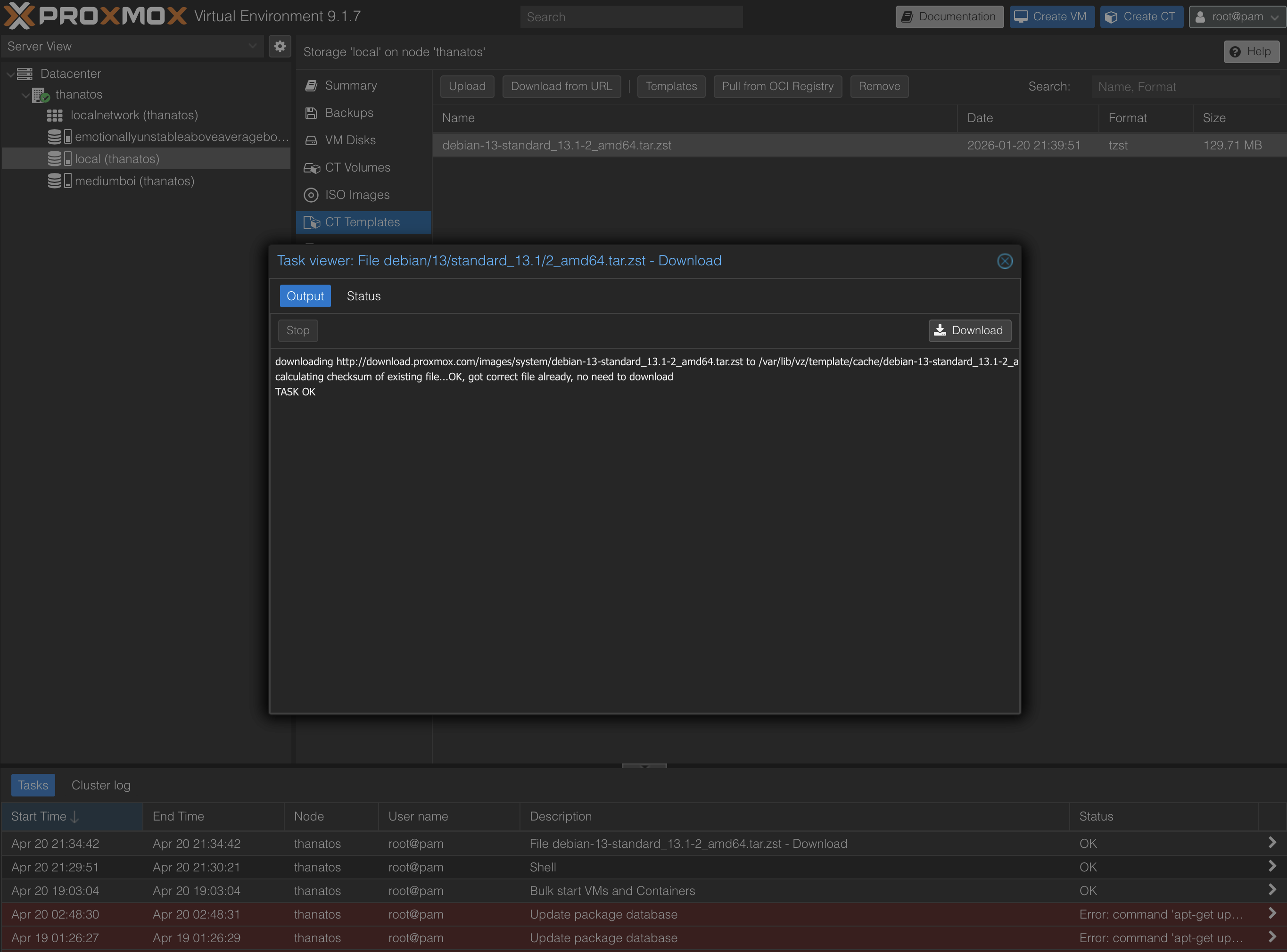Screen dimensions: 1287x952
Task: Sort templates by Format column
Action: [x=1145, y=118]
